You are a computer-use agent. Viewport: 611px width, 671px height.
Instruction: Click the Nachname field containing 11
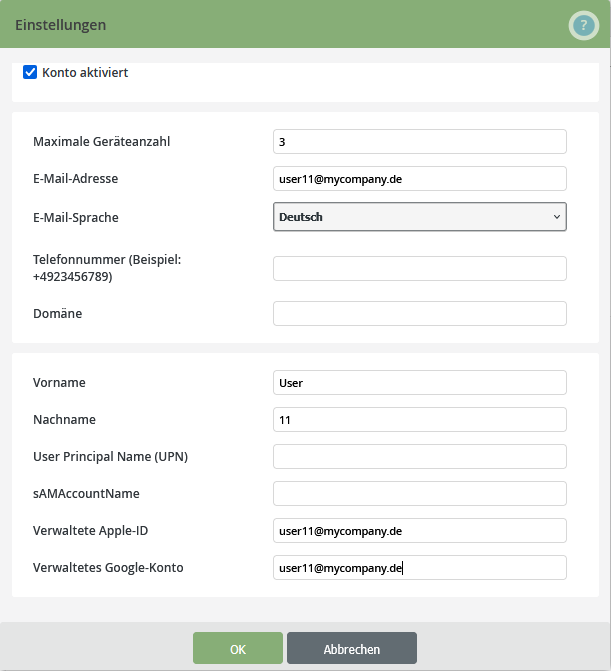point(420,420)
